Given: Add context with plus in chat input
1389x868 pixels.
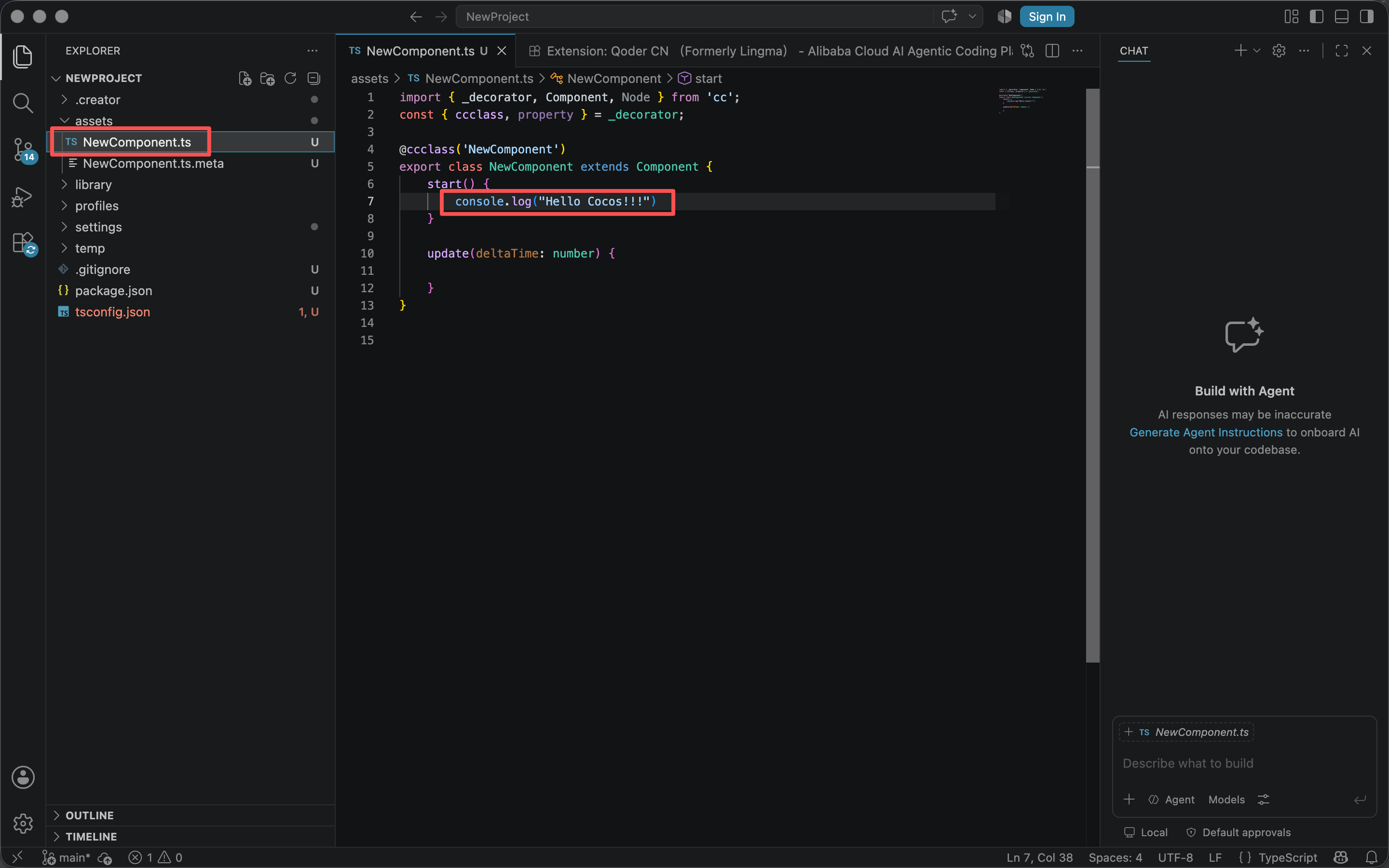Looking at the screenshot, I should coord(1129,799).
